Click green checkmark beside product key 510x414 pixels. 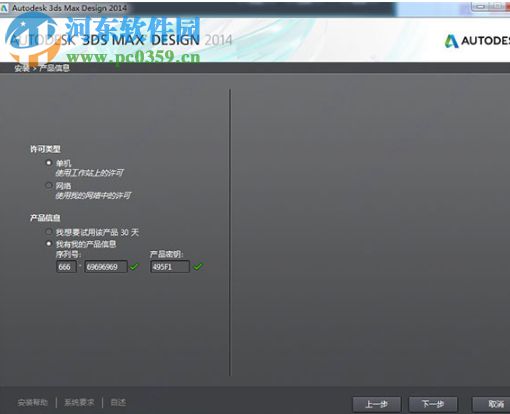coord(198,266)
